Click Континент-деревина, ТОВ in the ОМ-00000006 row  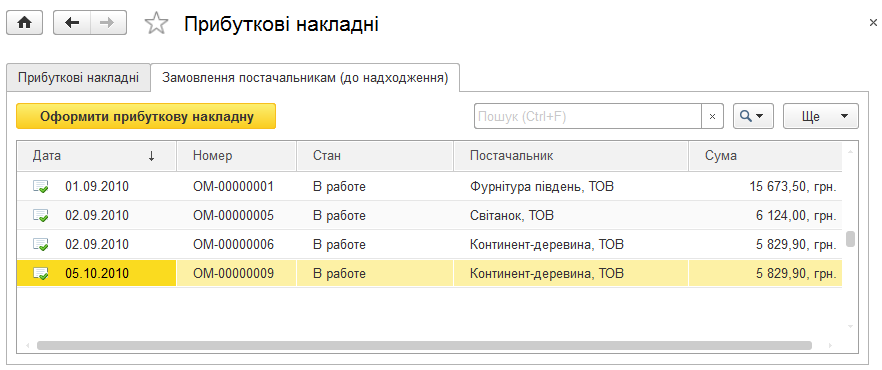click(x=547, y=245)
